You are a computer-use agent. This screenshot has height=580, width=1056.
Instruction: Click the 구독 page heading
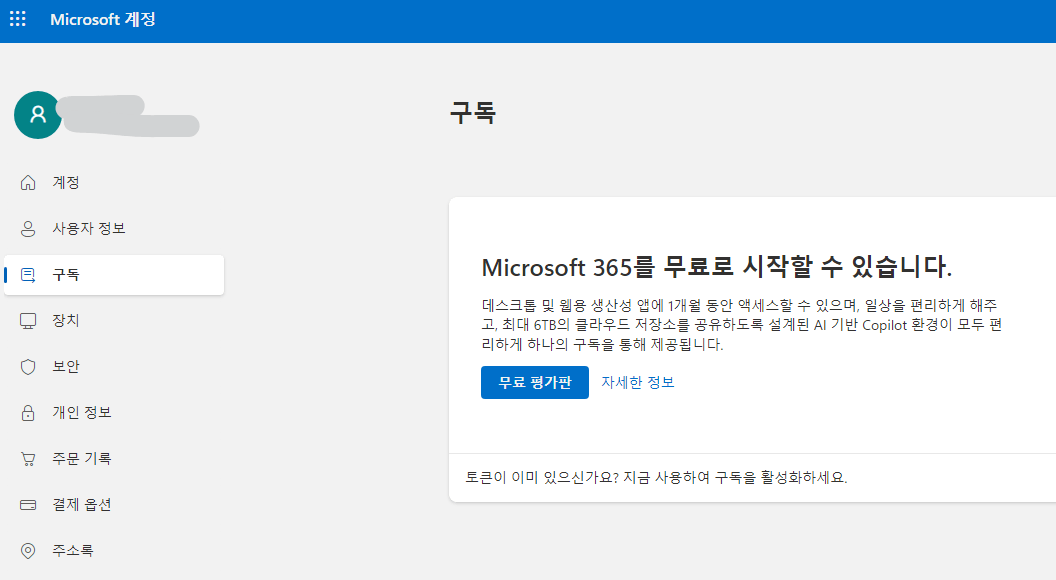click(x=473, y=112)
